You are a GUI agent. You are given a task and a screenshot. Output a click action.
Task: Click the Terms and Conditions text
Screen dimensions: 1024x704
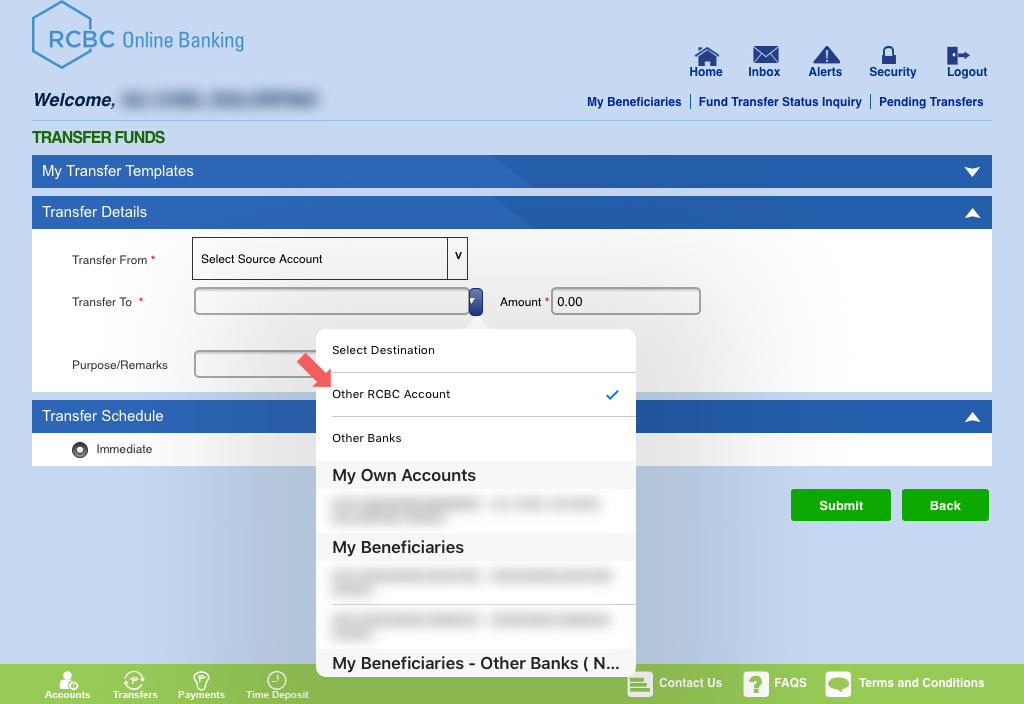pos(921,683)
